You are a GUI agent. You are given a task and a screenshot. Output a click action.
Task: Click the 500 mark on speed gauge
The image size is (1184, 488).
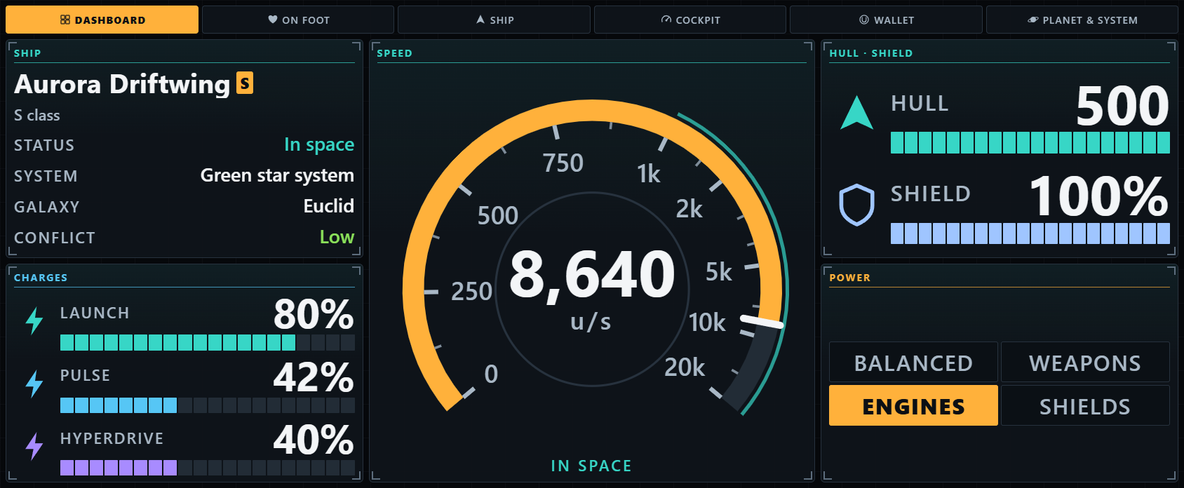click(x=498, y=215)
